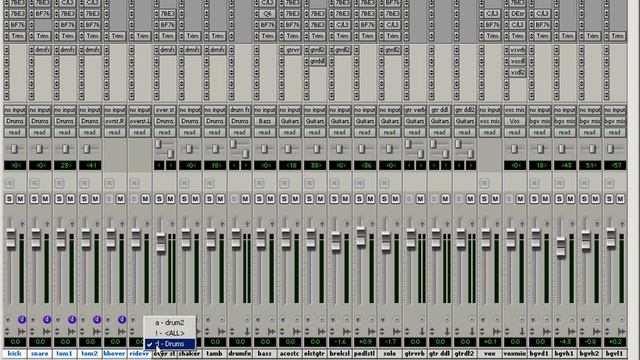Click the double-arrow track type icon on bgvl1

622,331
